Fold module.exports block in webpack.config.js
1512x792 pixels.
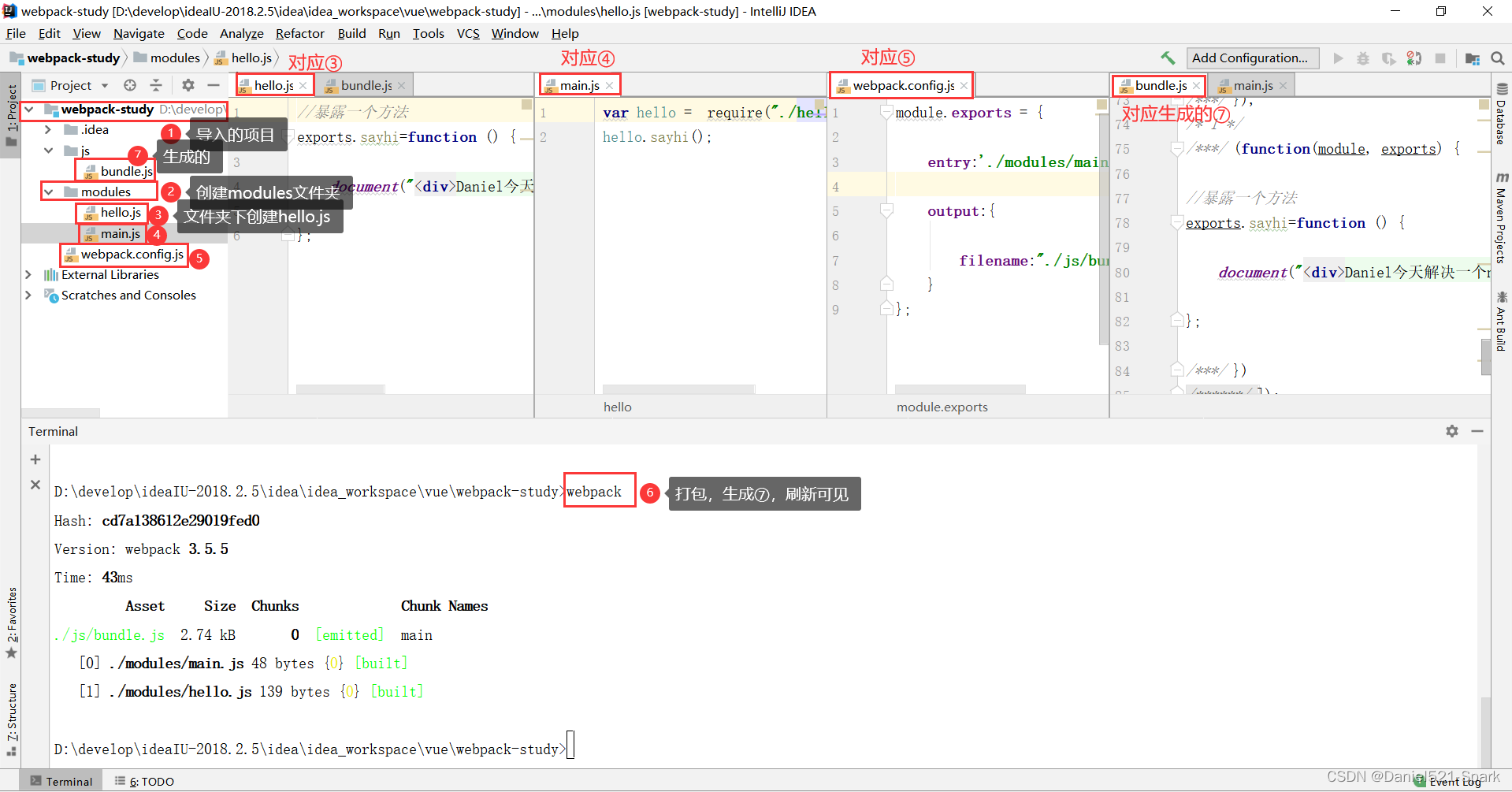[x=886, y=113]
